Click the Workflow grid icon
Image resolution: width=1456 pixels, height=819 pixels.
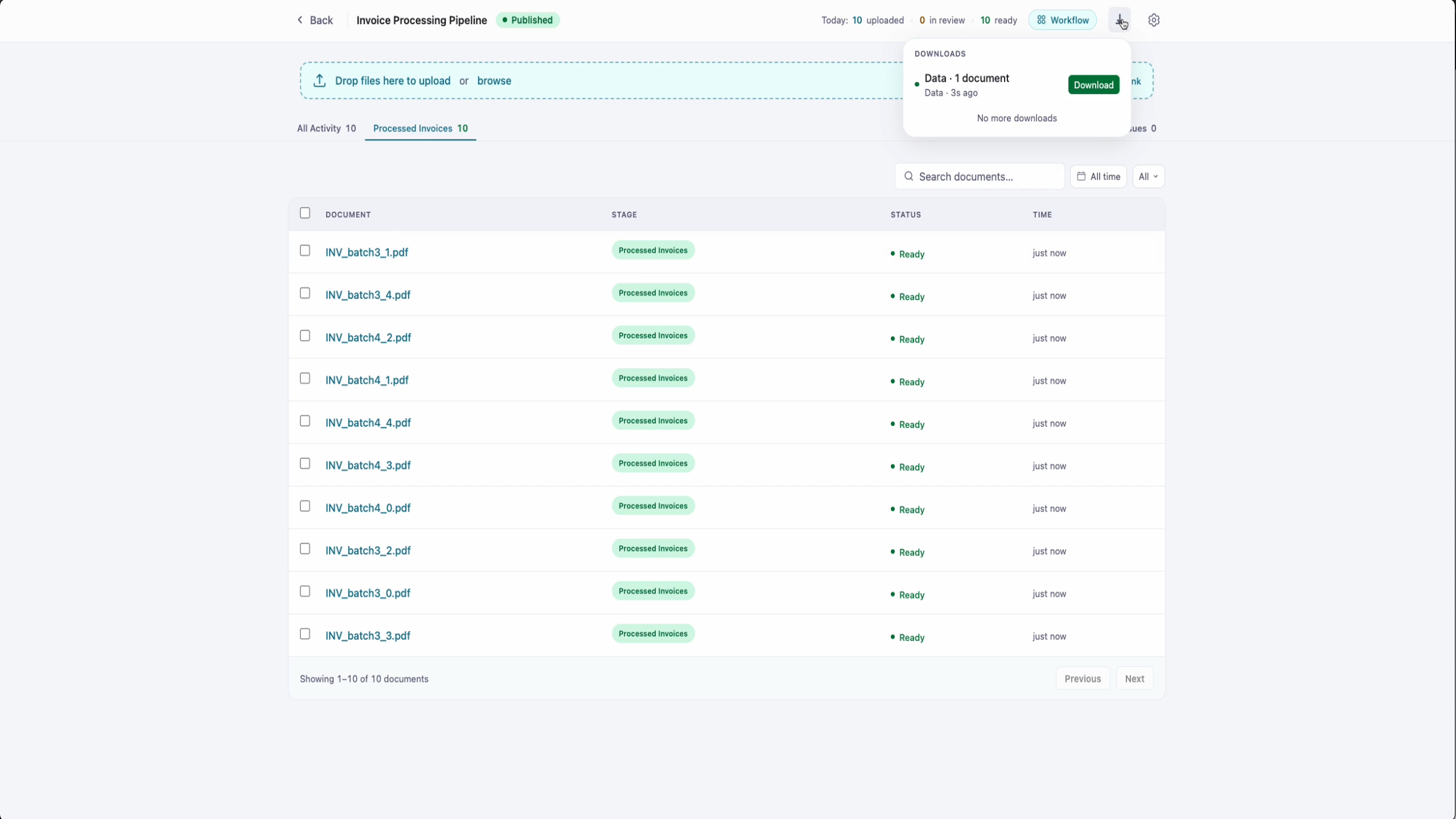click(x=1042, y=20)
